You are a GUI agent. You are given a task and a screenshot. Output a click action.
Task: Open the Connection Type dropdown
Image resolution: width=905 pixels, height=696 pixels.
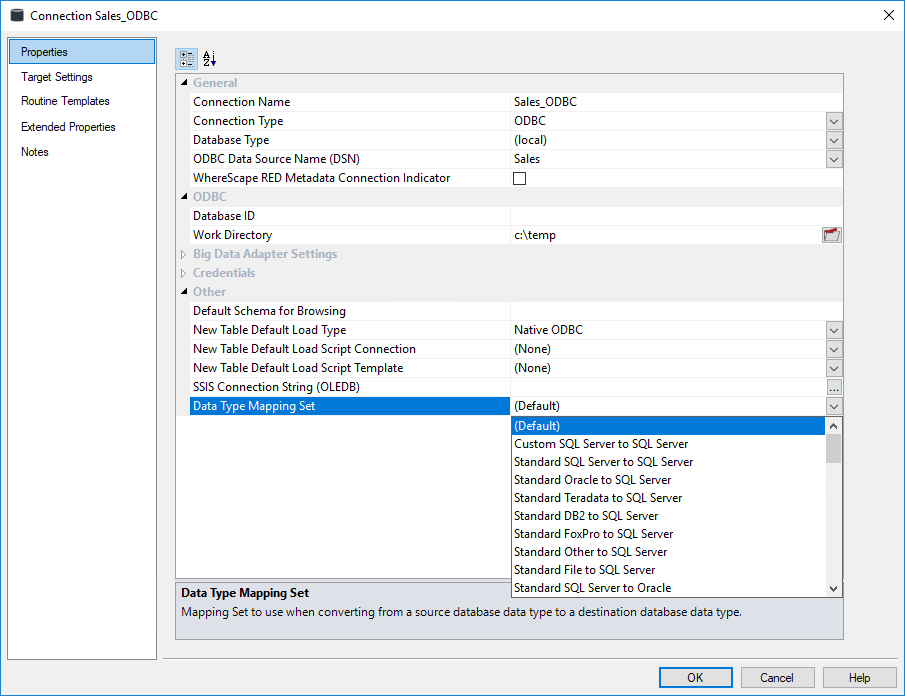[834, 121]
